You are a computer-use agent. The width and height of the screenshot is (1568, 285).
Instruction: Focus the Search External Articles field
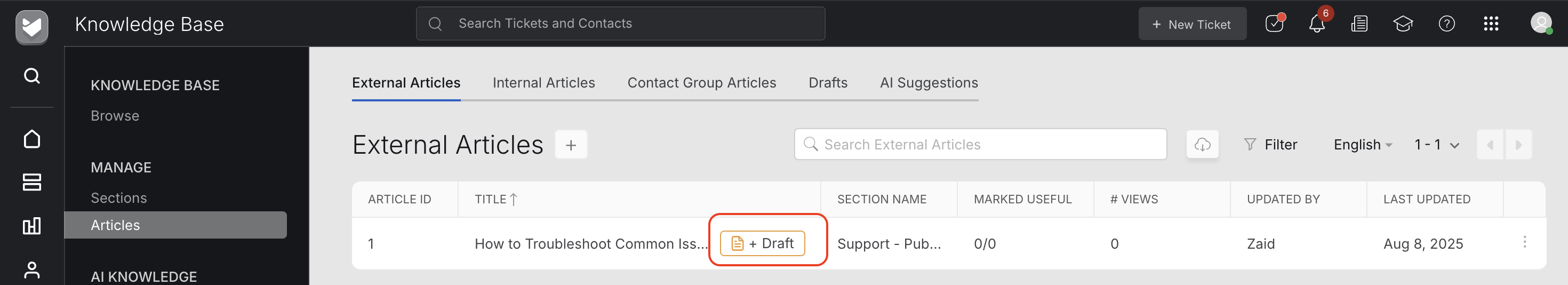pyautogui.click(x=980, y=144)
